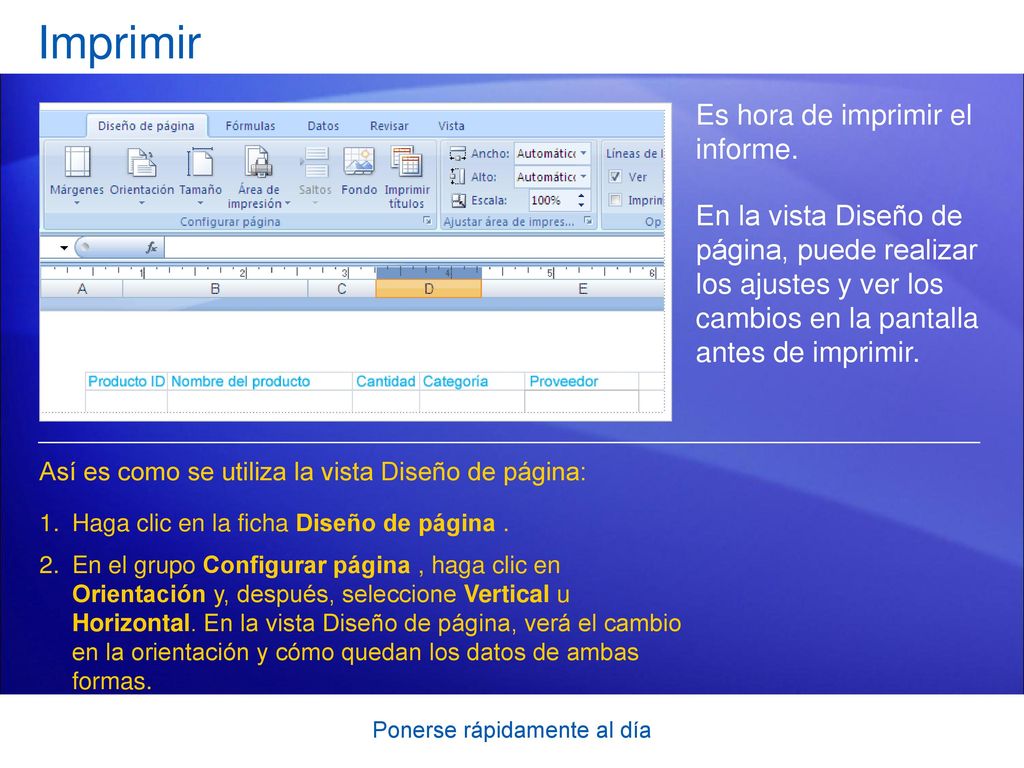Click the Orientación icon

pos(142,162)
